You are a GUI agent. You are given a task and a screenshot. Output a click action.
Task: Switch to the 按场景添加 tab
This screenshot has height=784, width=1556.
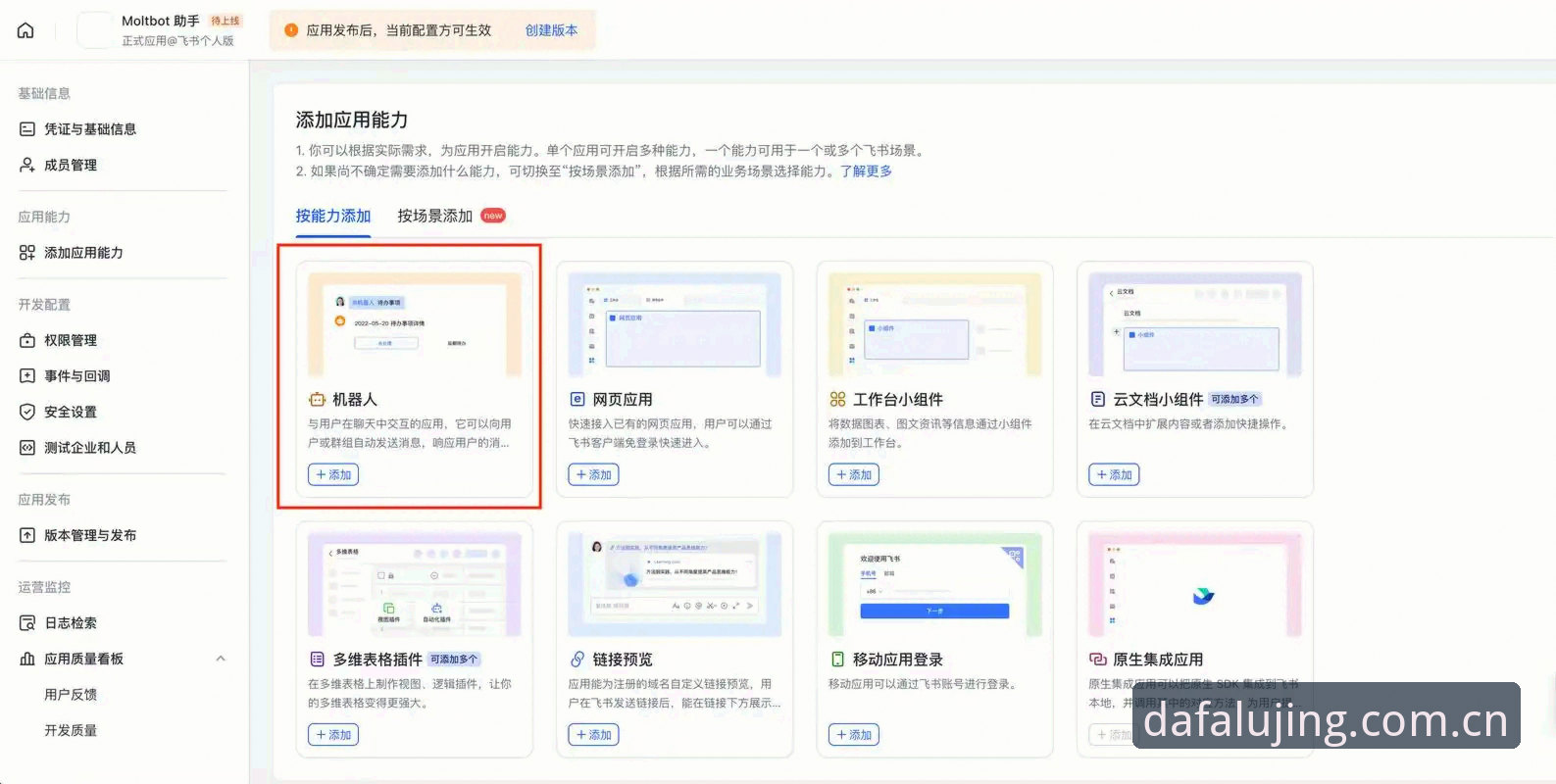435,217
